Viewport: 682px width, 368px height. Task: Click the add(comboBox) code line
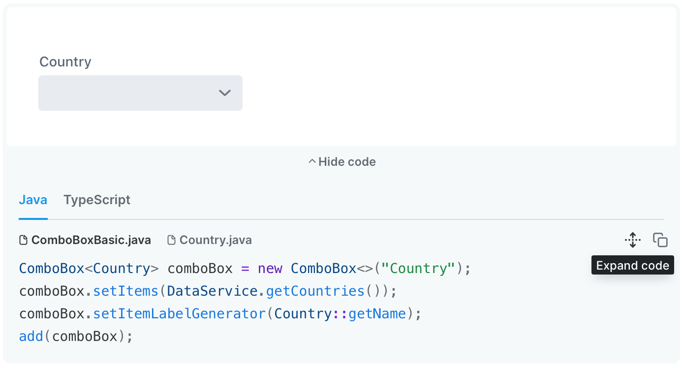point(76,336)
